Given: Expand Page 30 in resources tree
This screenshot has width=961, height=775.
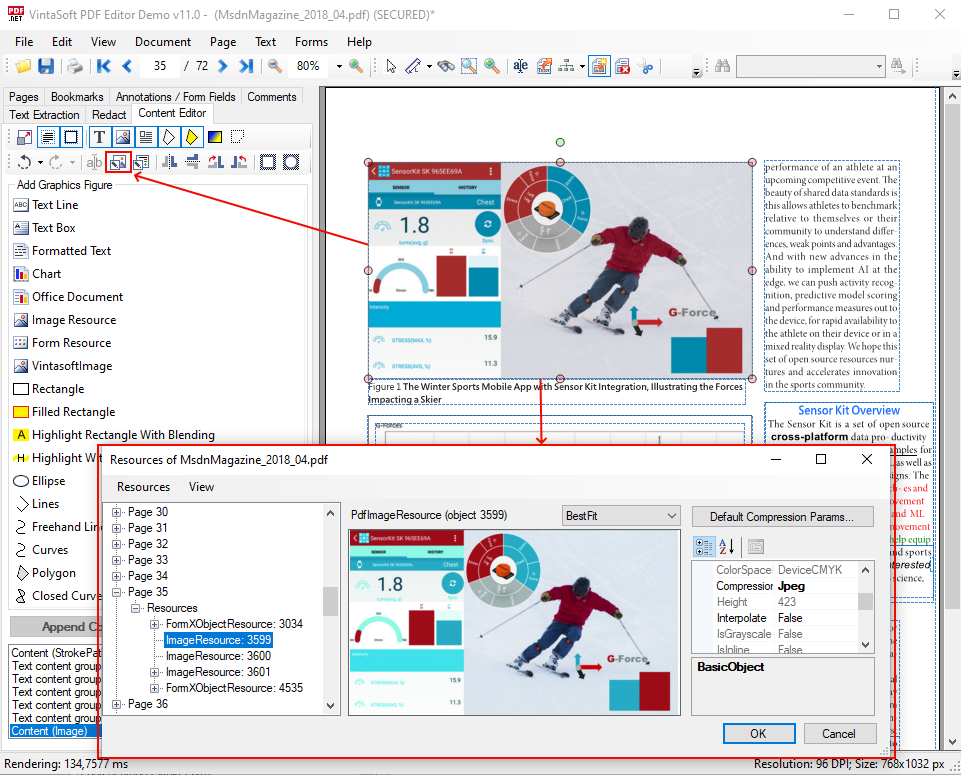Looking at the screenshot, I should [x=116, y=512].
